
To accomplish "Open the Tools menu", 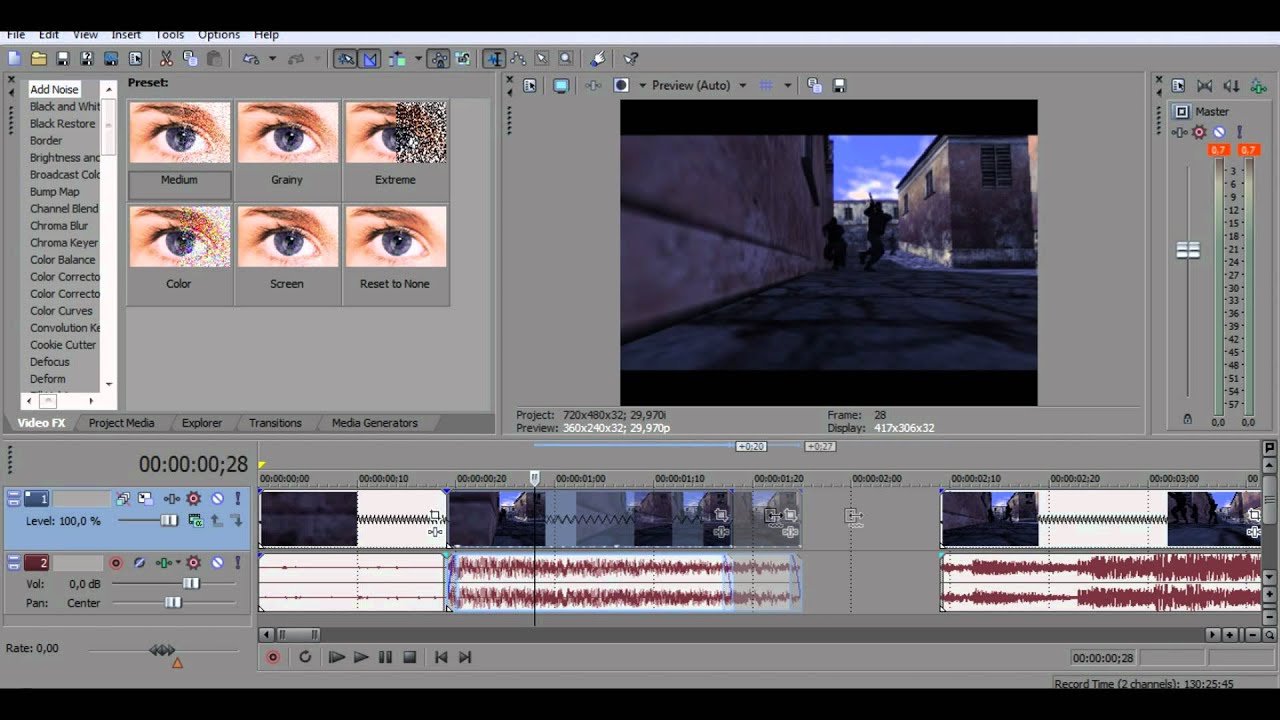I will click(170, 35).
